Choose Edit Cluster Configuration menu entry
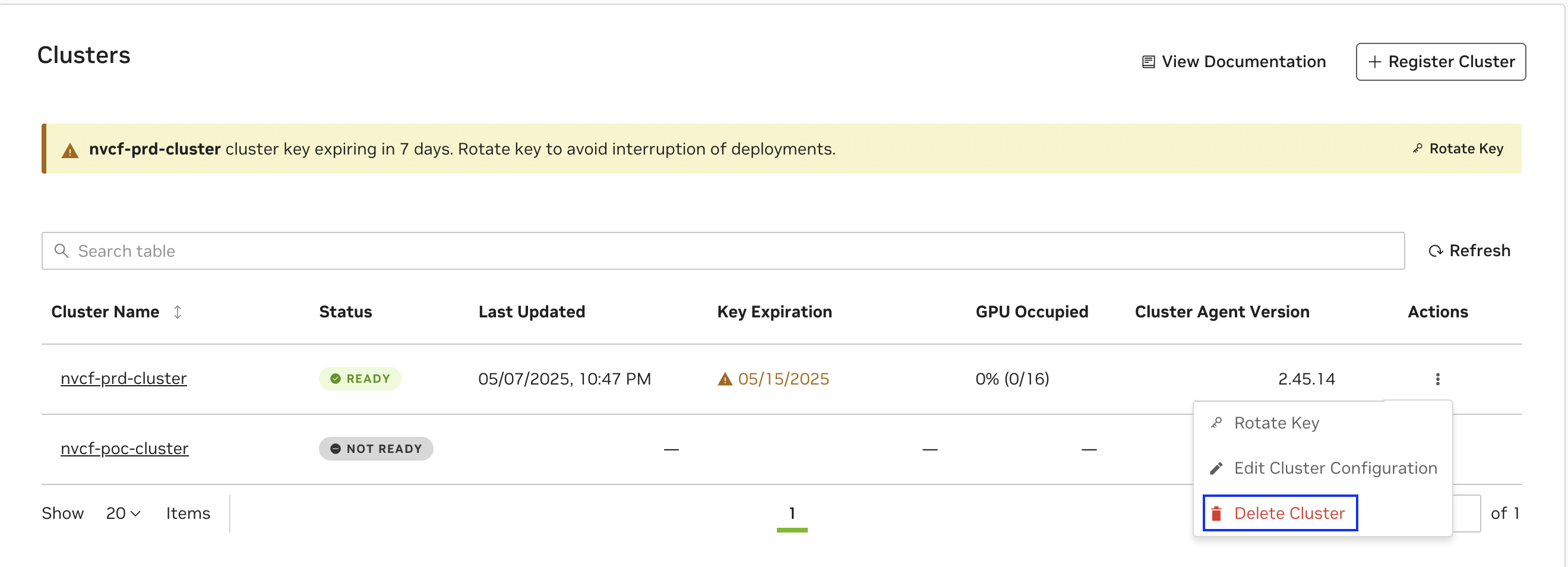The width and height of the screenshot is (1568, 567). pos(1335,468)
